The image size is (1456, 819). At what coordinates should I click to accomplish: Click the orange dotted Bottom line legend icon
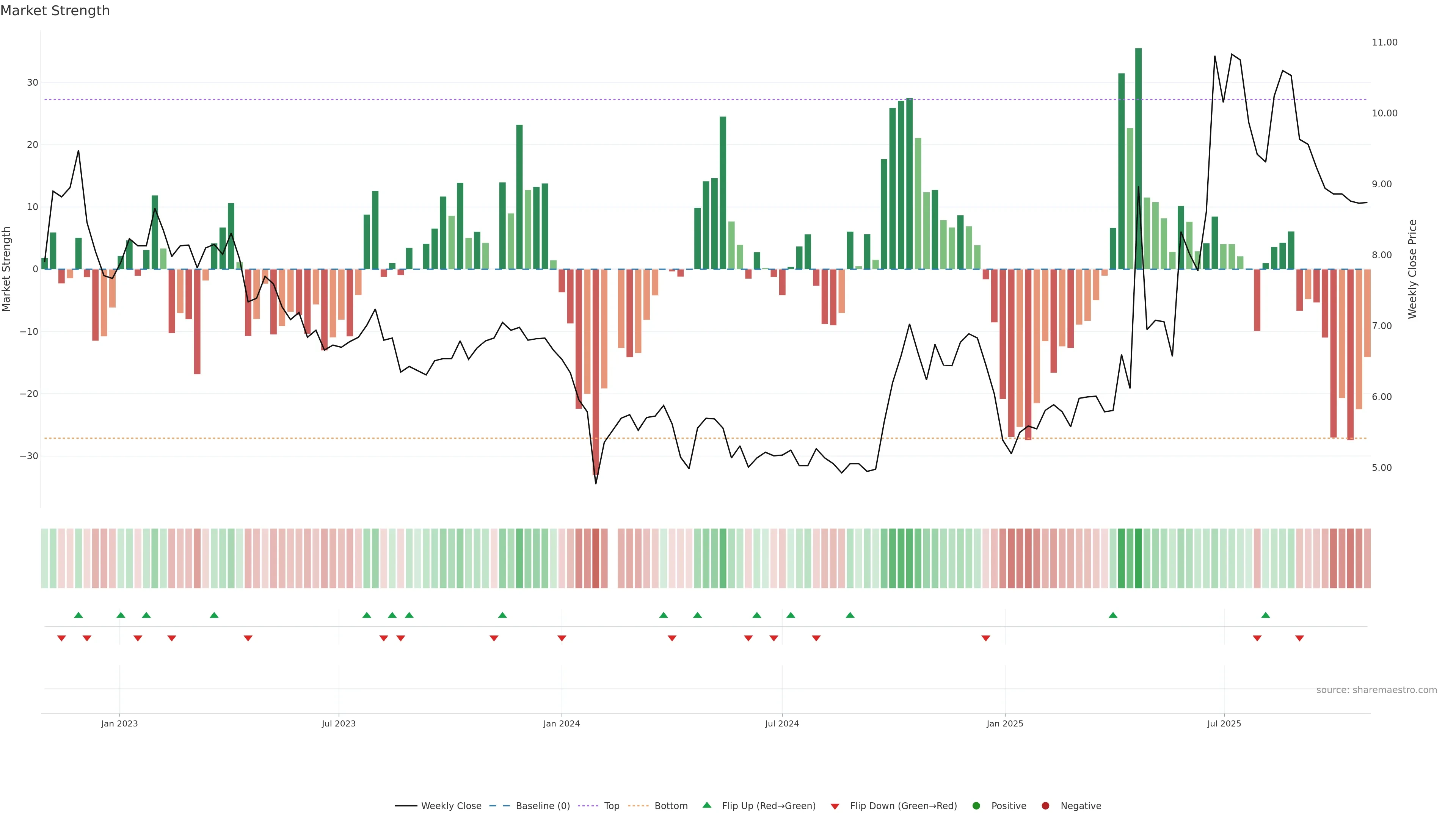coord(638,805)
